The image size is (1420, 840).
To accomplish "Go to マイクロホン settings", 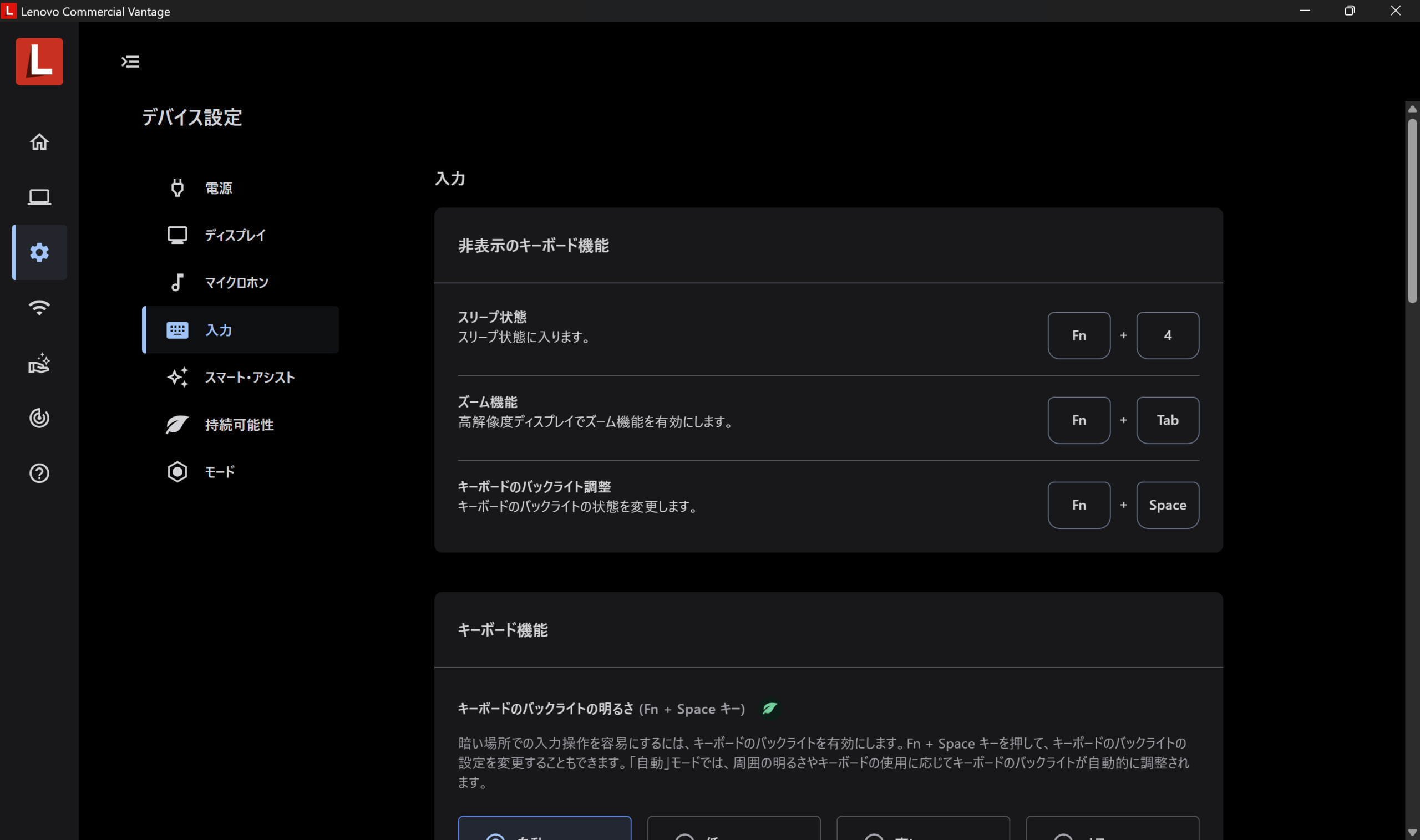I will click(x=236, y=282).
